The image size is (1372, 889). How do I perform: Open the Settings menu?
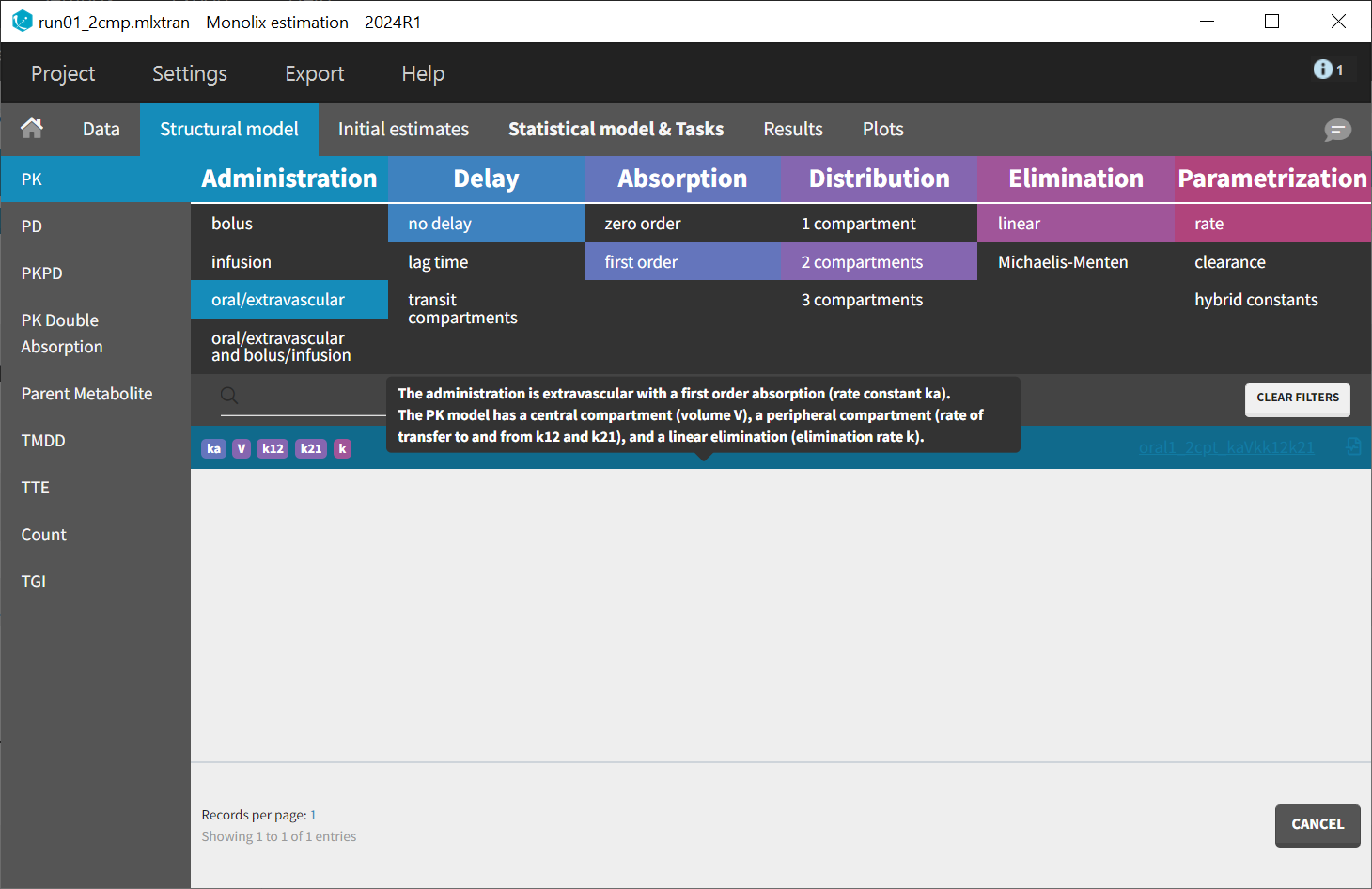click(x=190, y=73)
